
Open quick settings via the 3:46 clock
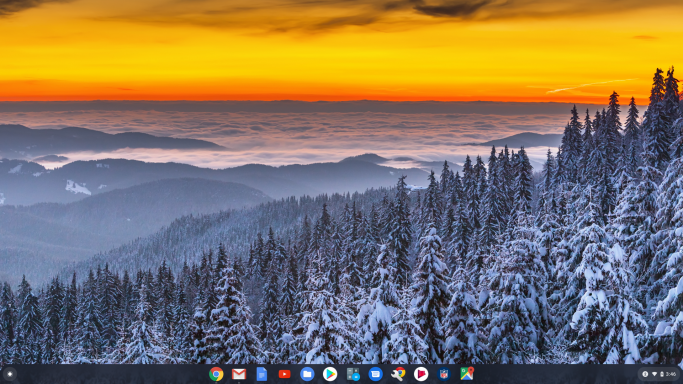pyautogui.click(x=671, y=374)
